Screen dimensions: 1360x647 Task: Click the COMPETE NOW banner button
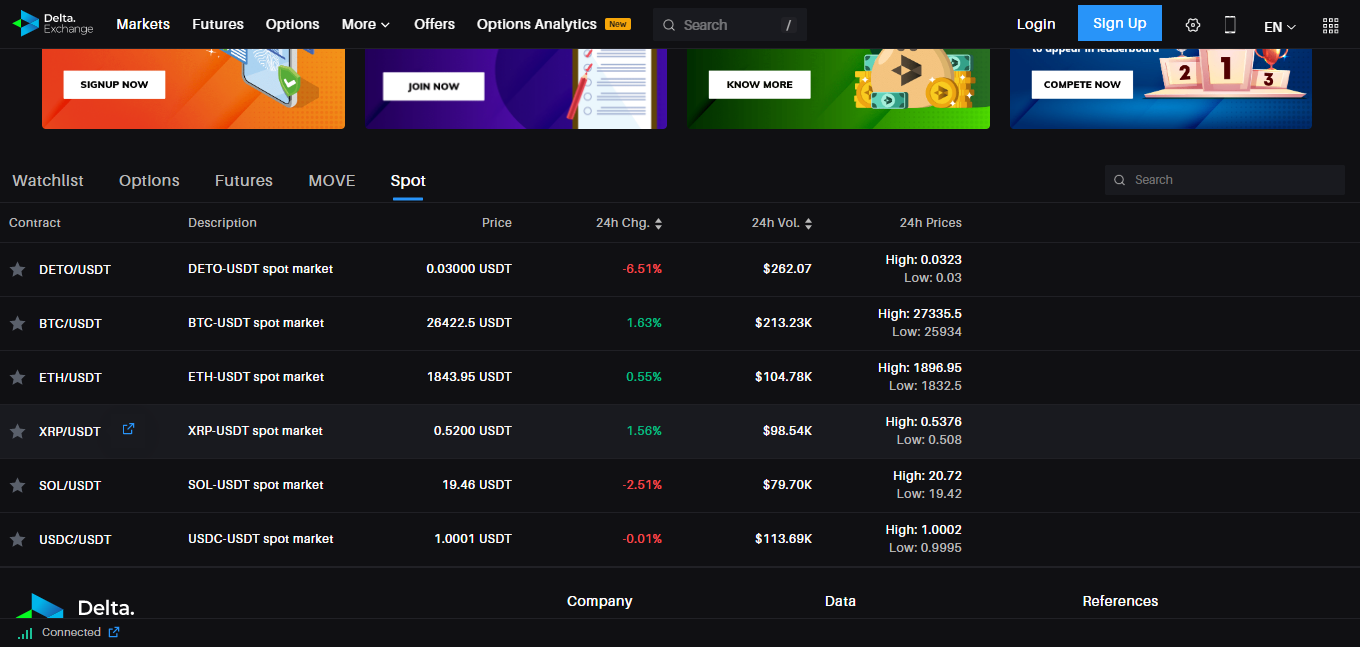coord(1082,85)
